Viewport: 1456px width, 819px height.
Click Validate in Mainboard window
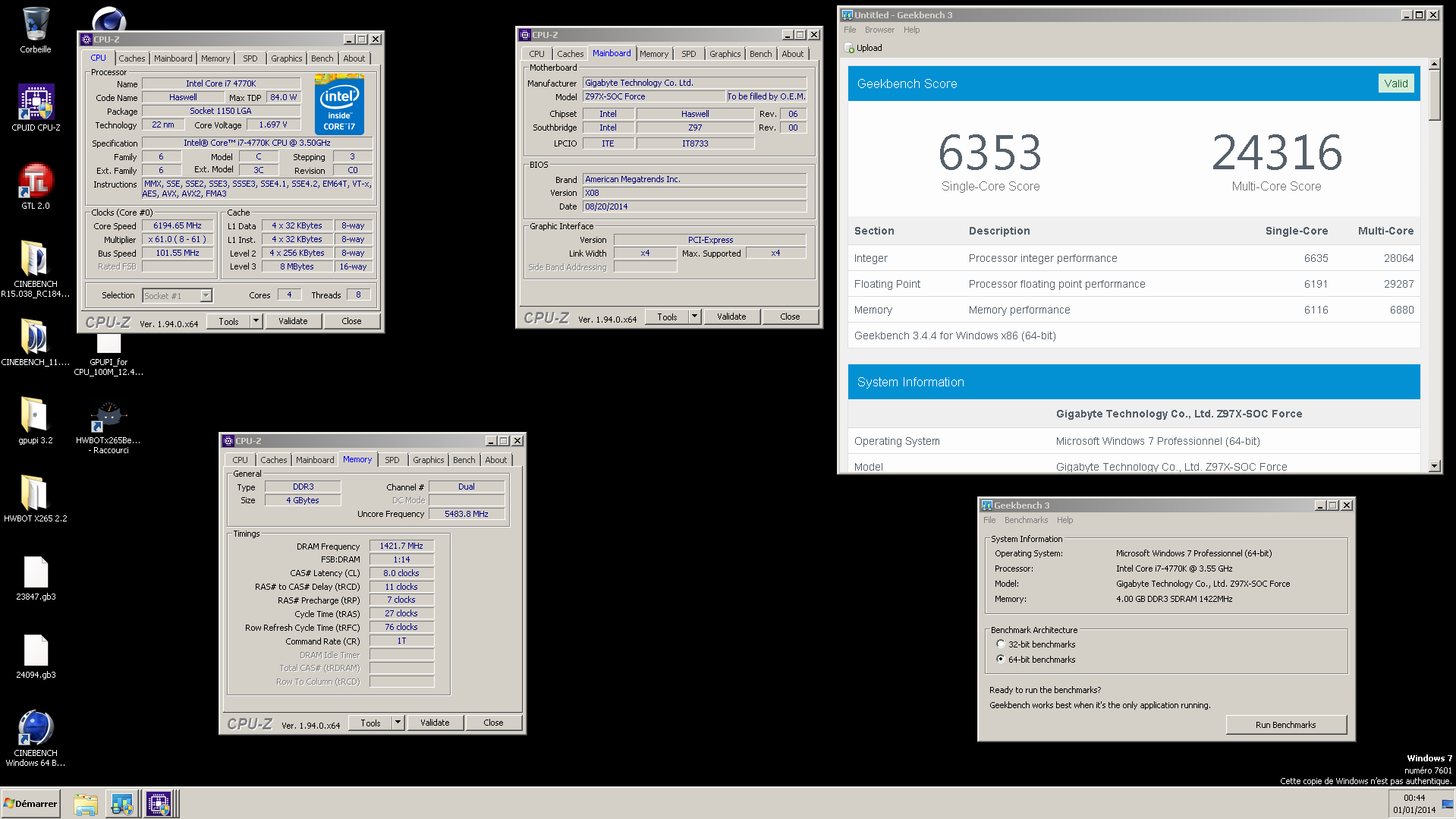[731, 317]
